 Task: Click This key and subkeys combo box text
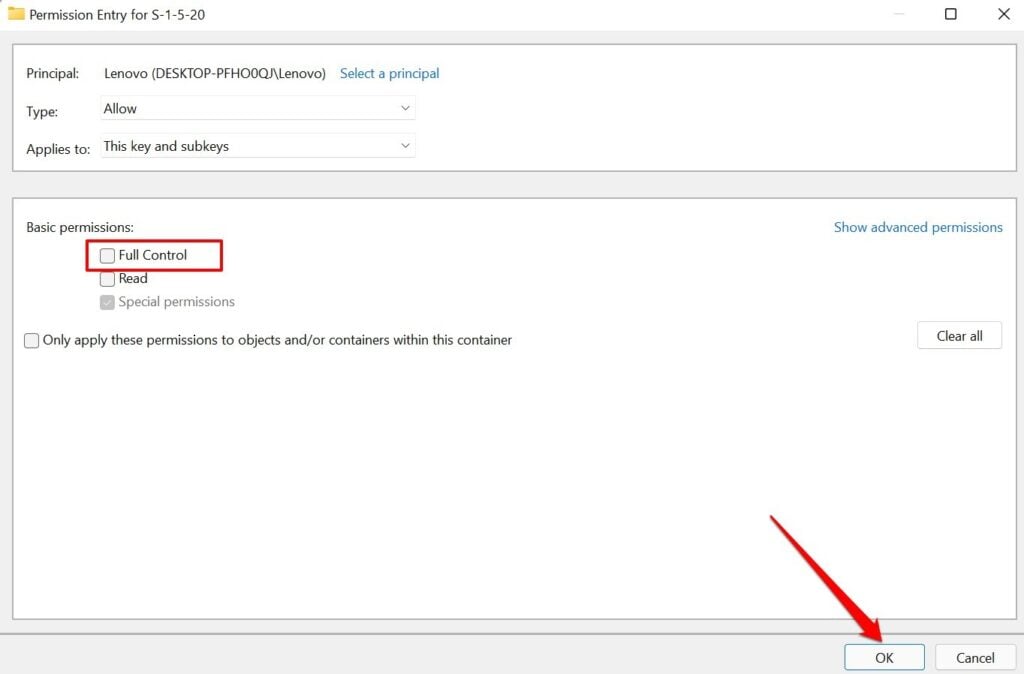point(166,146)
